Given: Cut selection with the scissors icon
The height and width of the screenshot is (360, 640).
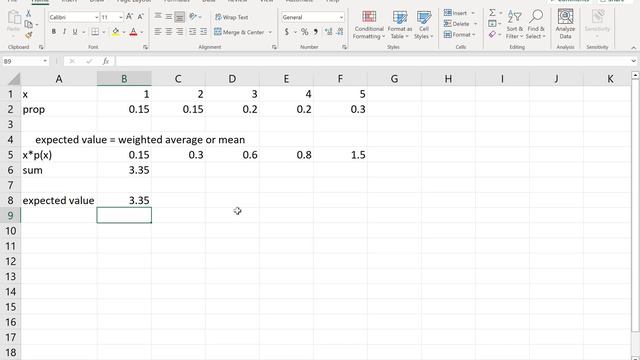Looking at the screenshot, I should 28,14.
